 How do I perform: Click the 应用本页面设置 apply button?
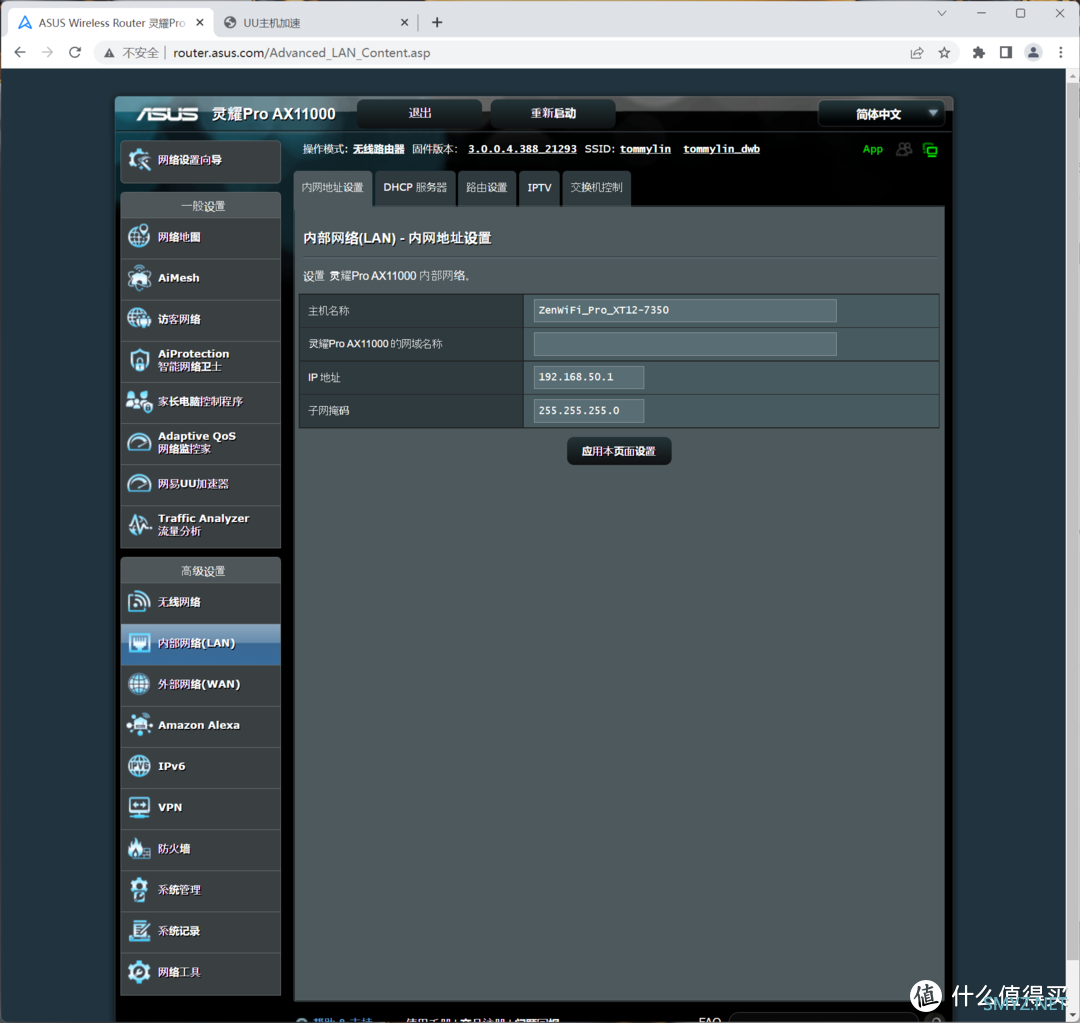619,451
